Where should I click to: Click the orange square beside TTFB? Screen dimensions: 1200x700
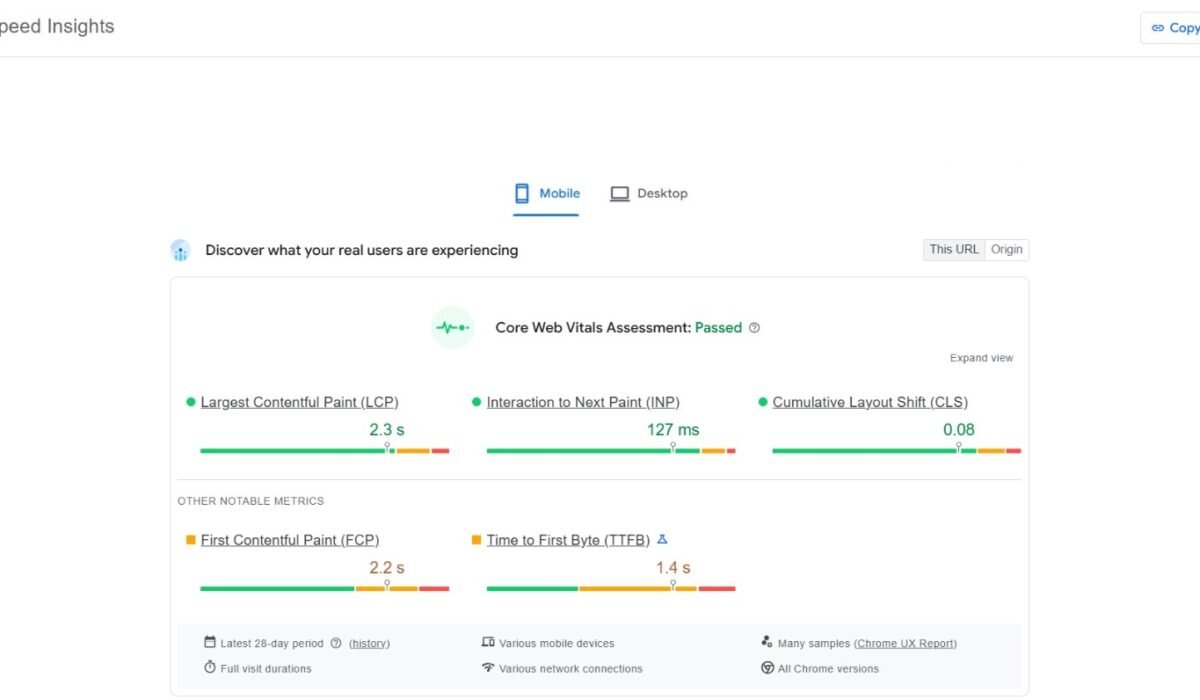(476, 540)
